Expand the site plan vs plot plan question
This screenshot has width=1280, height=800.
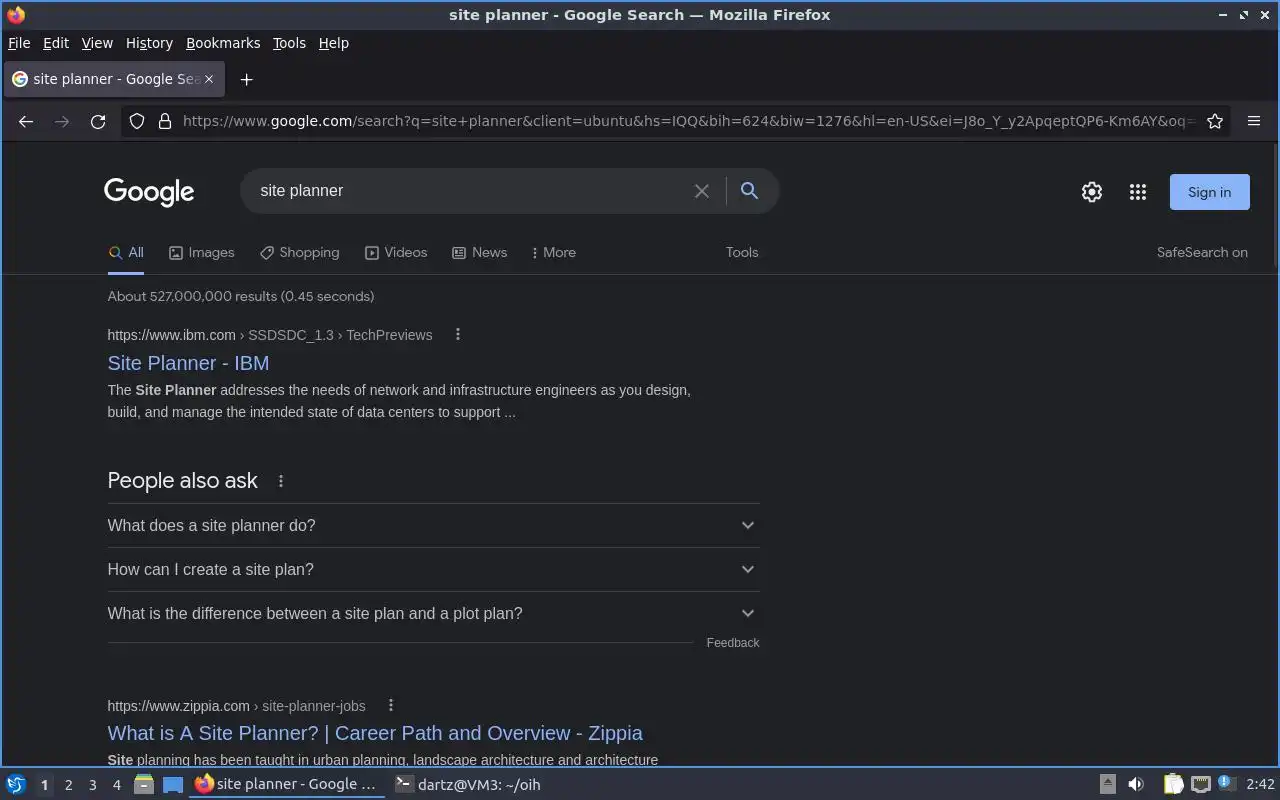pyautogui.click(x=433, y=613)
